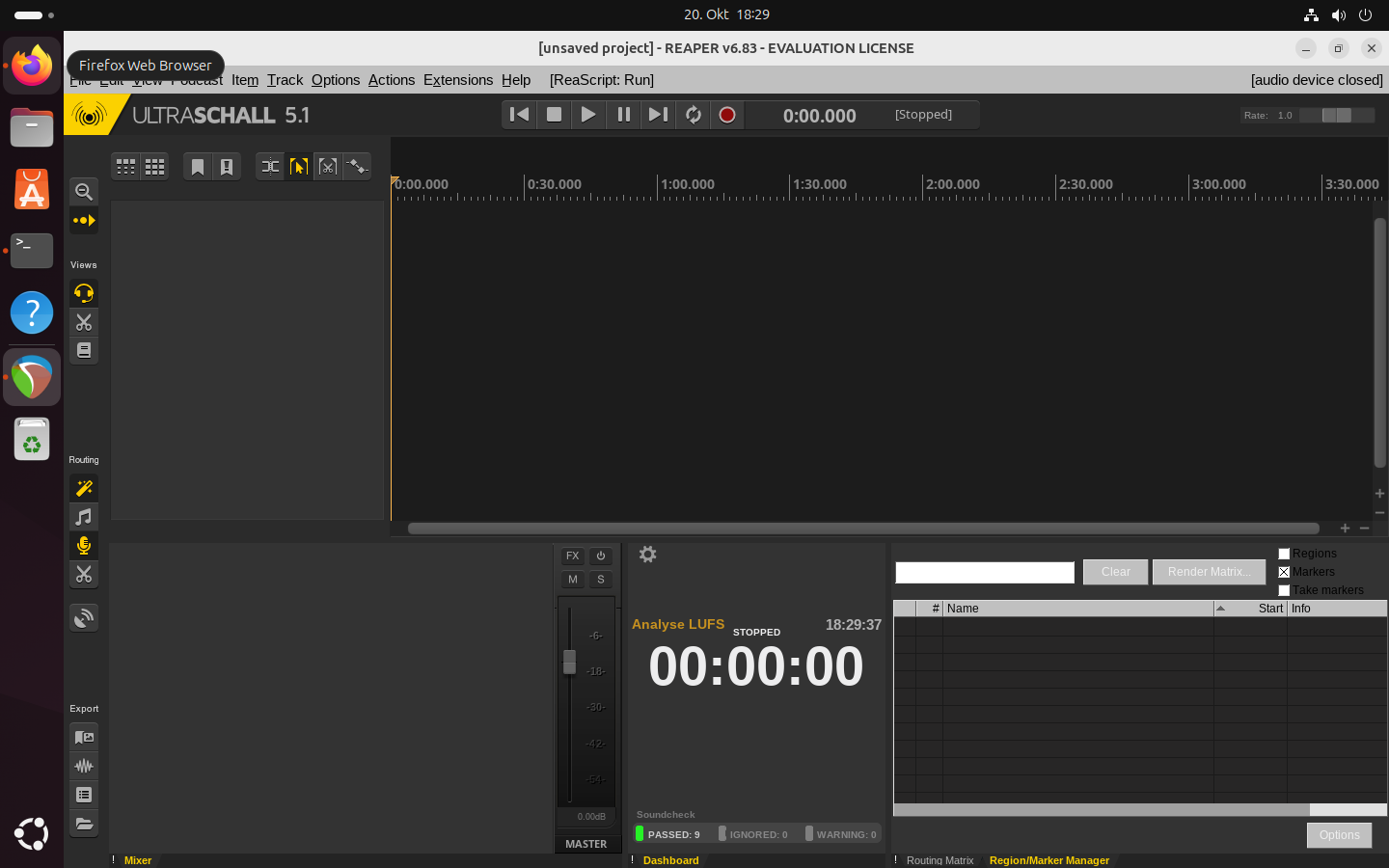
Task: Toggle master FX bypass power button
Action: pos(601,556)
